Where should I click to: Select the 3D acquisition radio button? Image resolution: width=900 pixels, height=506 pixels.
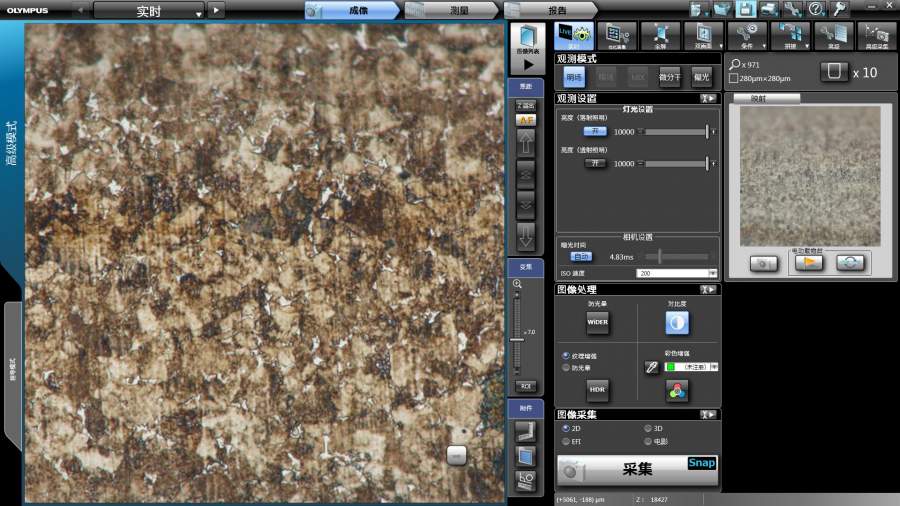[647, 428]
